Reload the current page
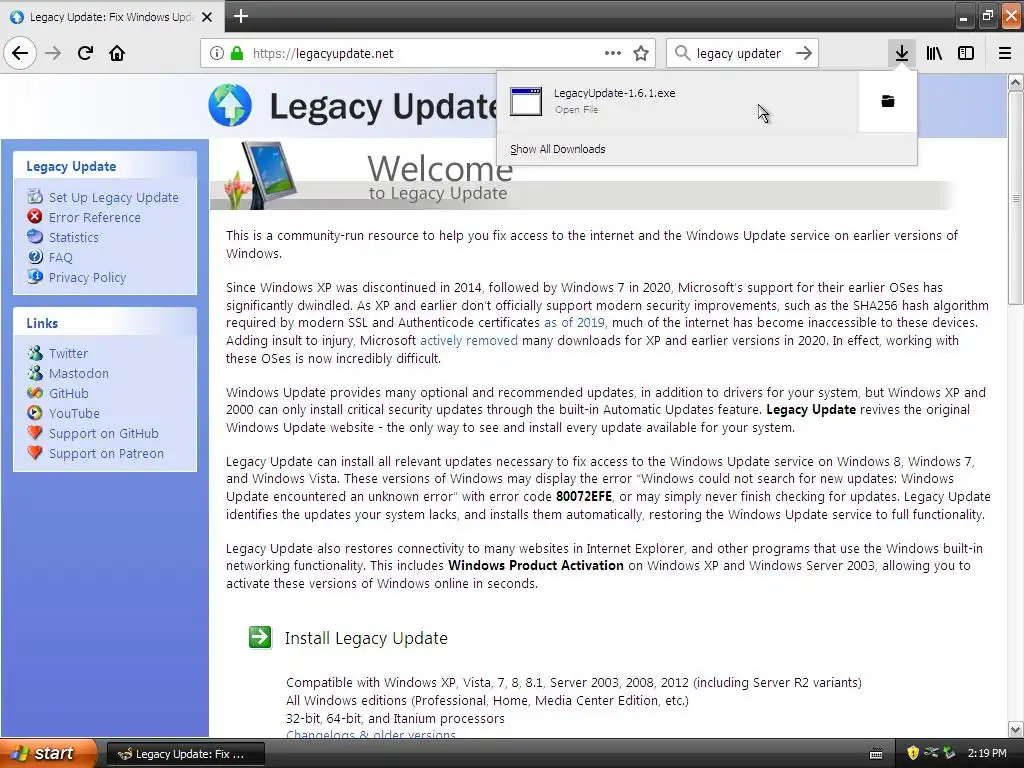 click(85, 53)
